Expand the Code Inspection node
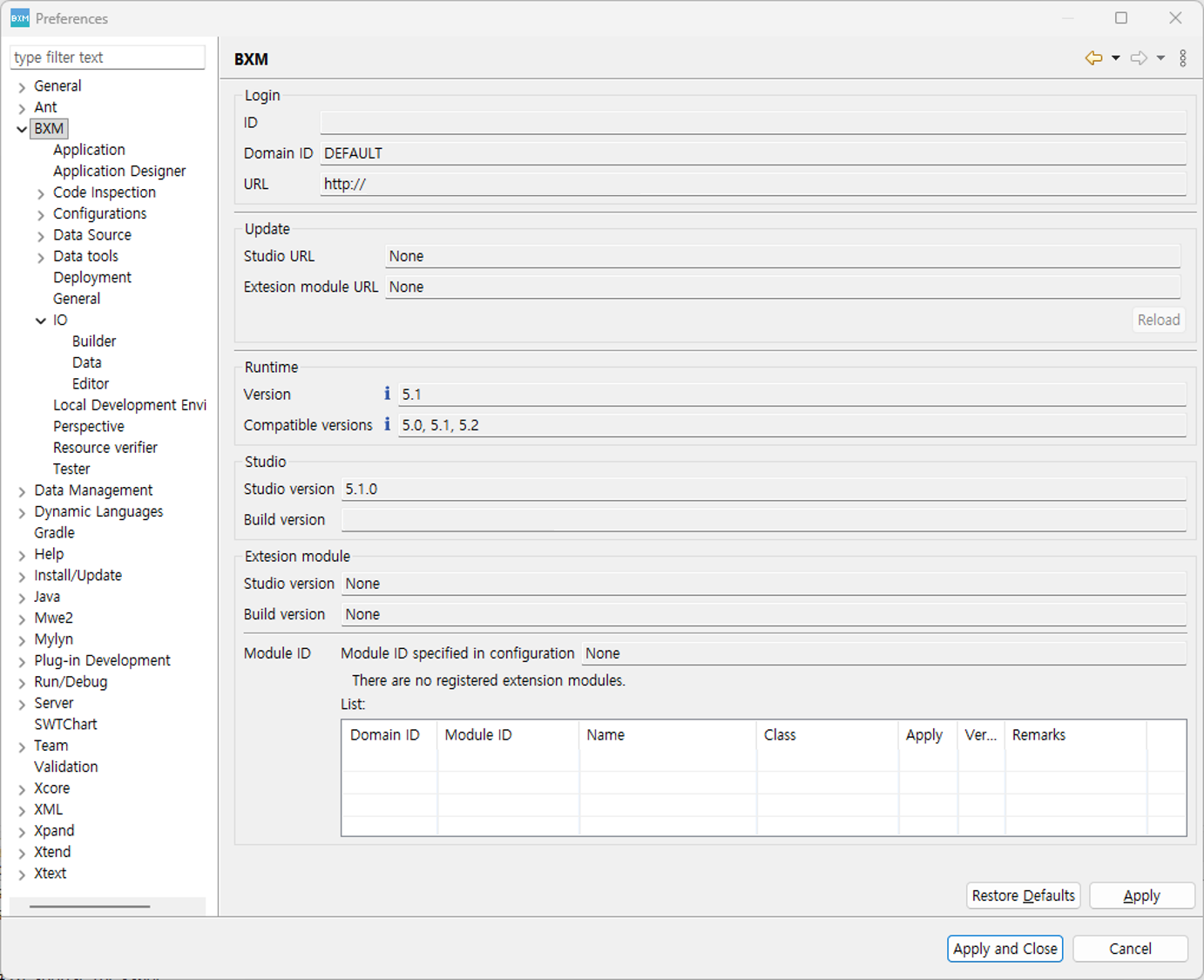 pos(41,193)
